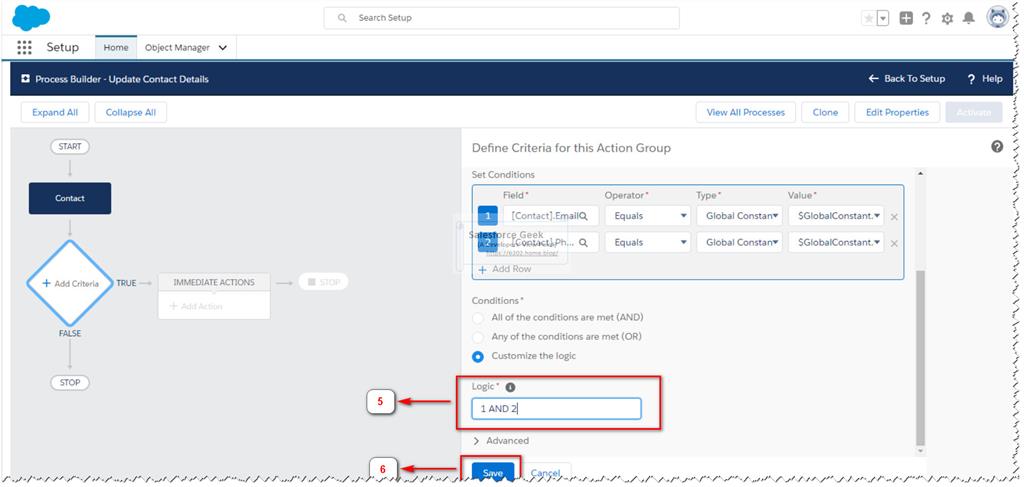
Task: Open the favorites list dropdown arrow
Action: (883, 18)
